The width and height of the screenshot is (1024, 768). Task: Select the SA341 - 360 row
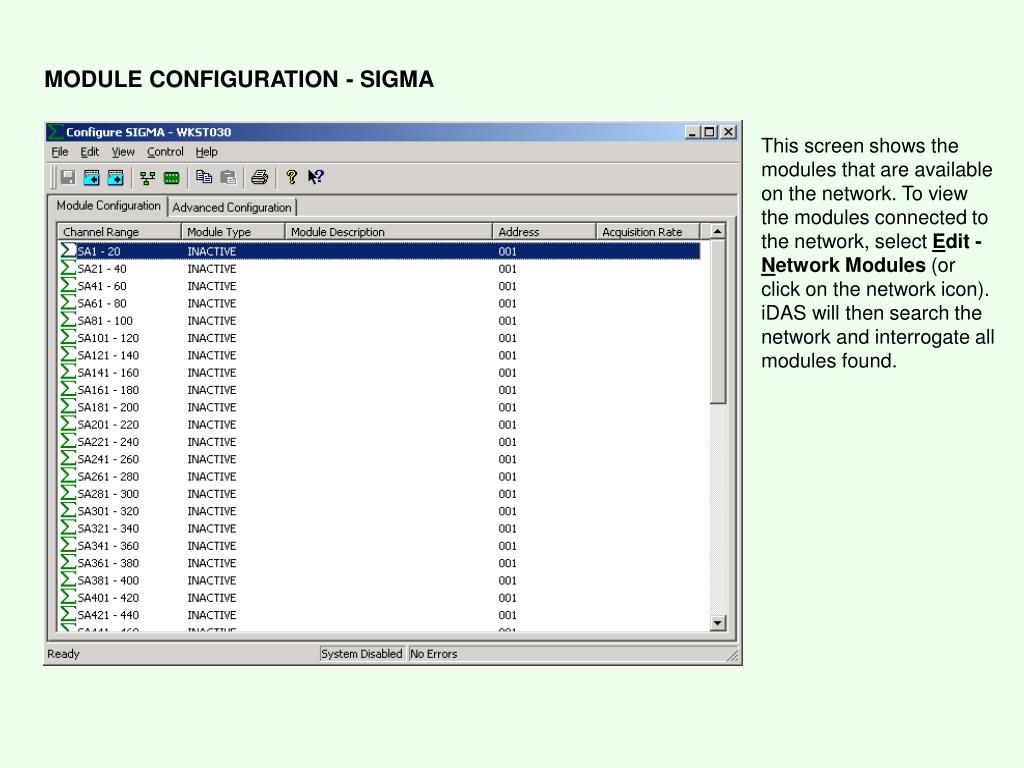[x=379, y=545]
